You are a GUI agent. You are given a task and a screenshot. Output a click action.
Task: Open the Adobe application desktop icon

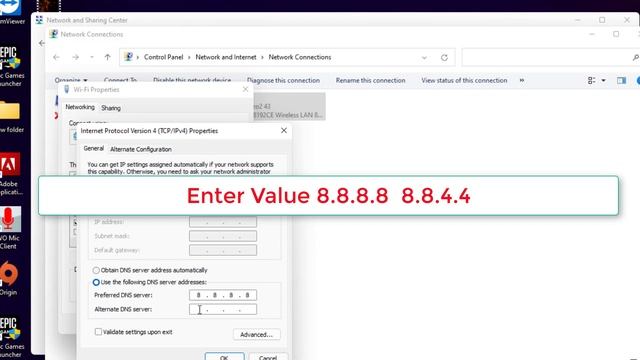[x=10, y=173]
